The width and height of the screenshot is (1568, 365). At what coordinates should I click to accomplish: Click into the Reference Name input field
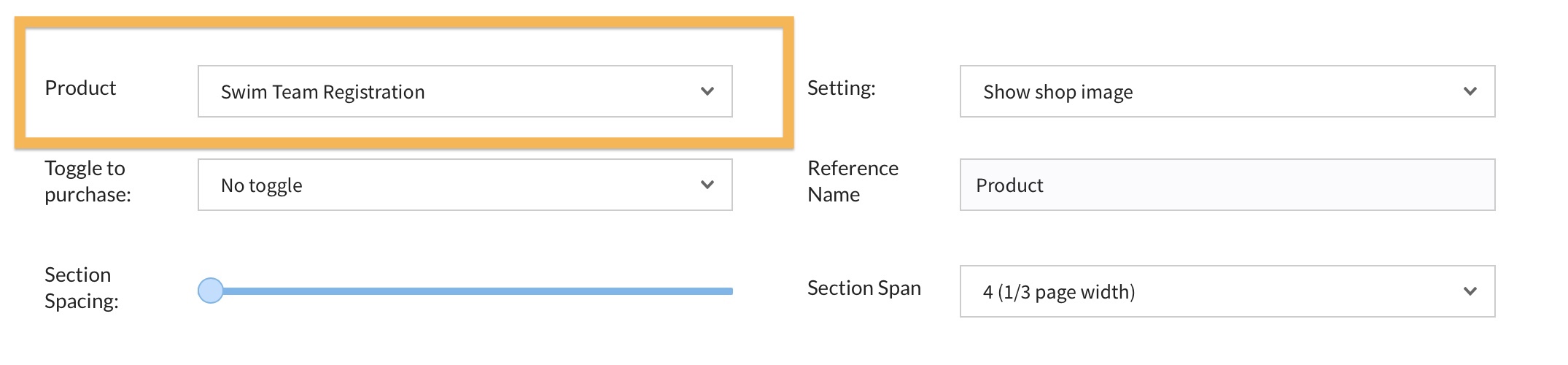coord(1227,185)
